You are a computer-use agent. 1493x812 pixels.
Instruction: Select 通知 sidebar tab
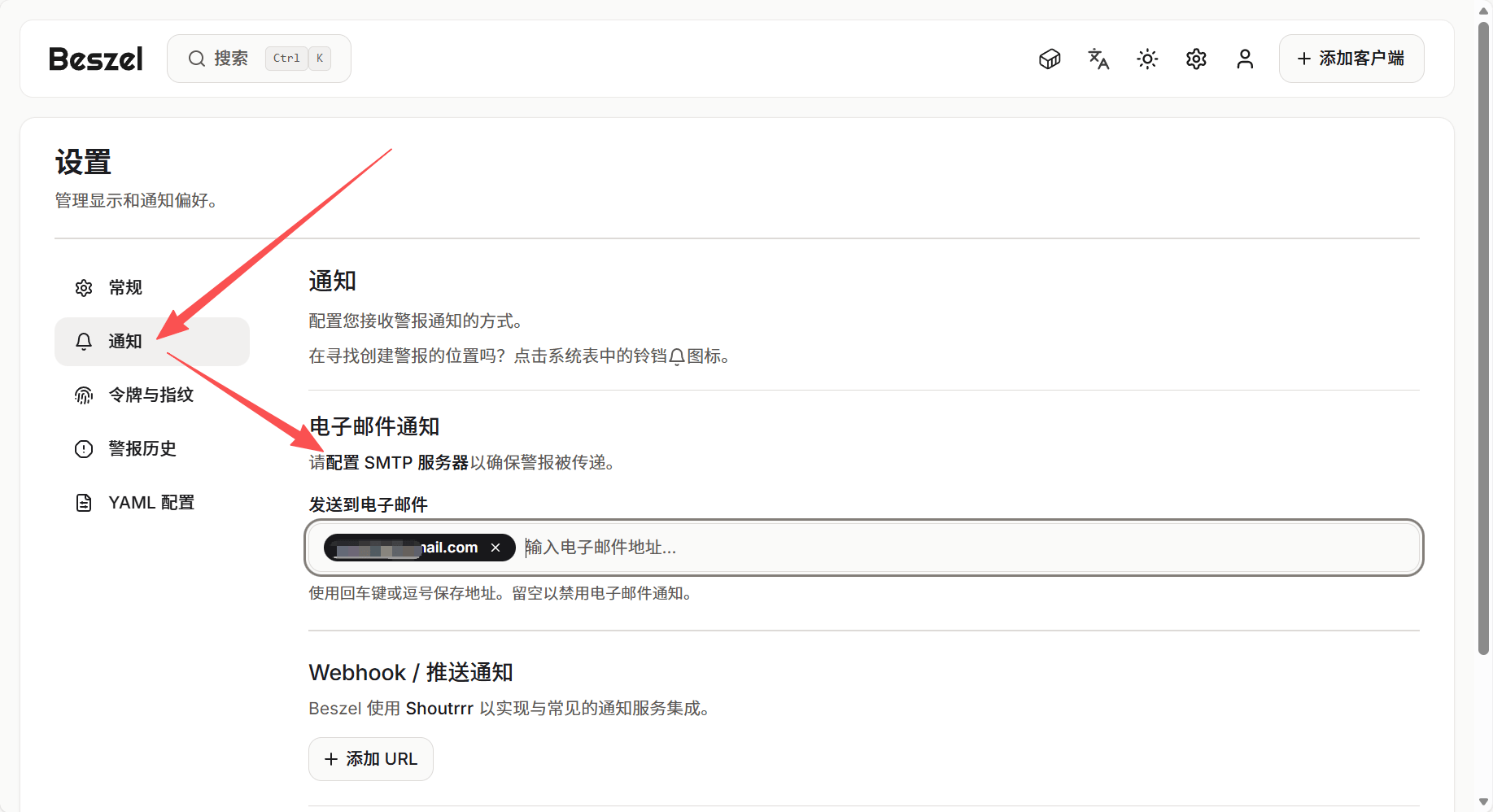(x=125, y=342)
